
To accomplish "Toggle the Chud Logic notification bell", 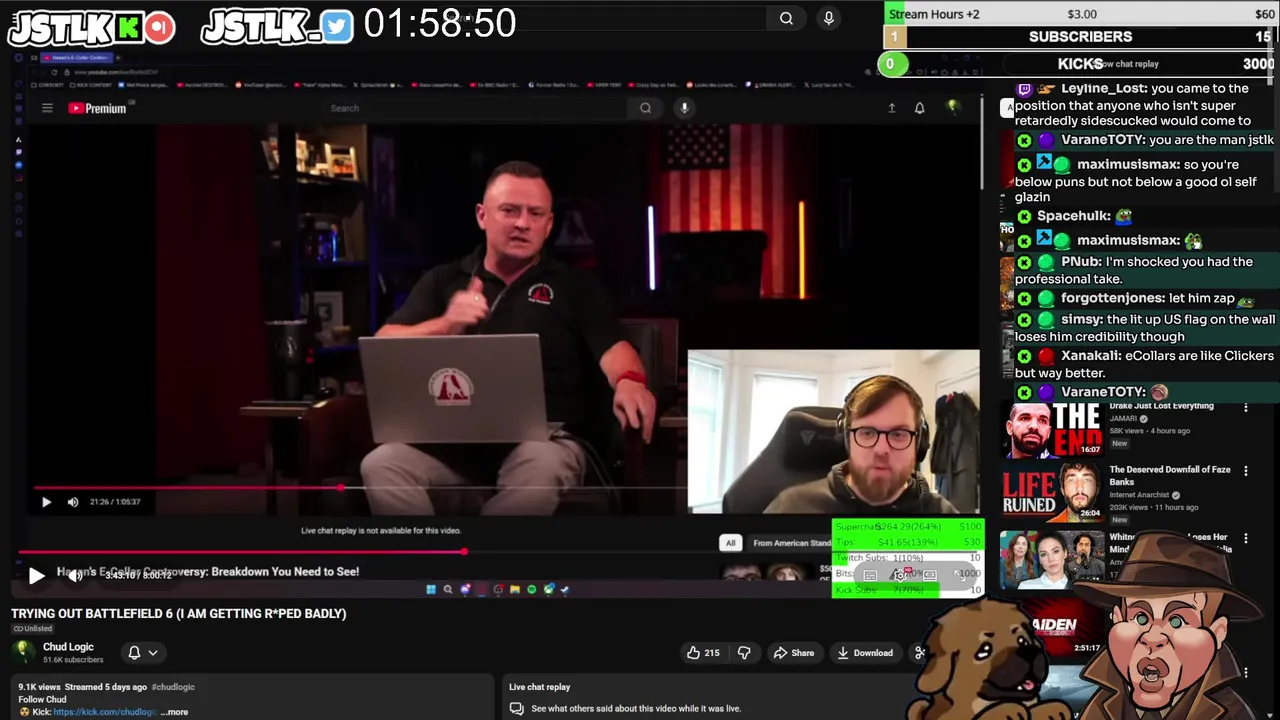I will point(134,652).
